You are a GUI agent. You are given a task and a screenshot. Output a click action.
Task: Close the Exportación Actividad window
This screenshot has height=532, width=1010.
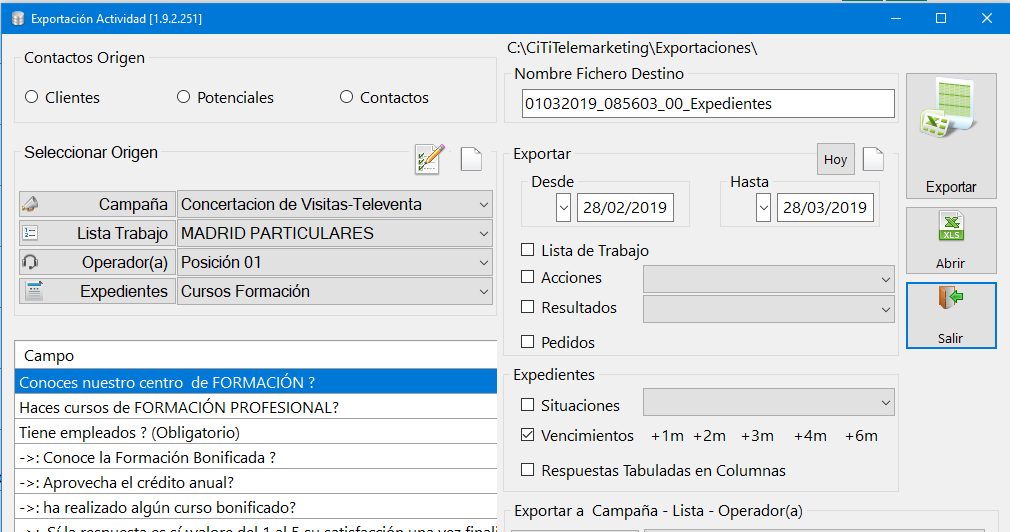tap(986, 18)
